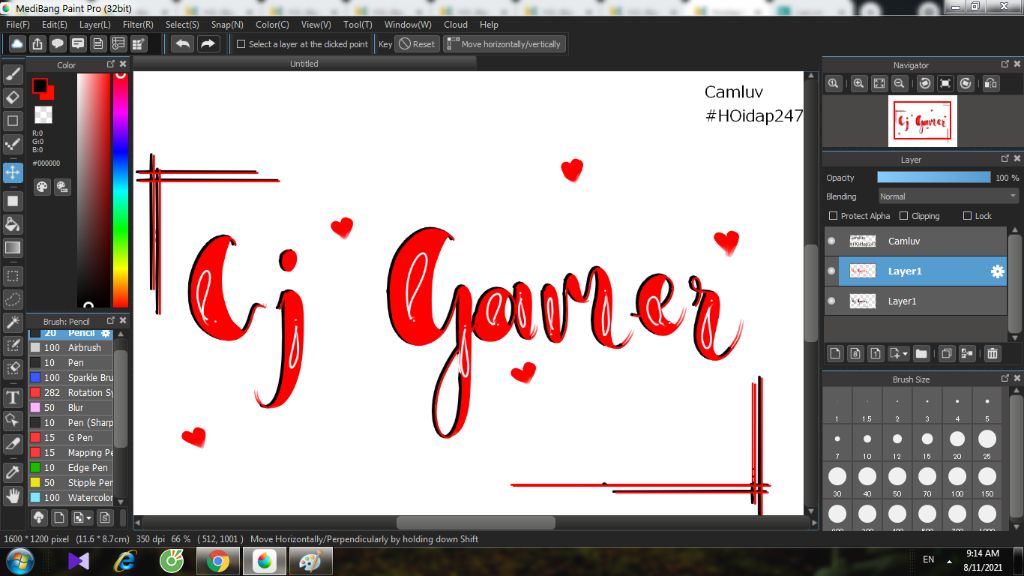Select the Dot tool
Image resolution: width=1024 pixels, height=576 pixels.
[x=12, y=144]
